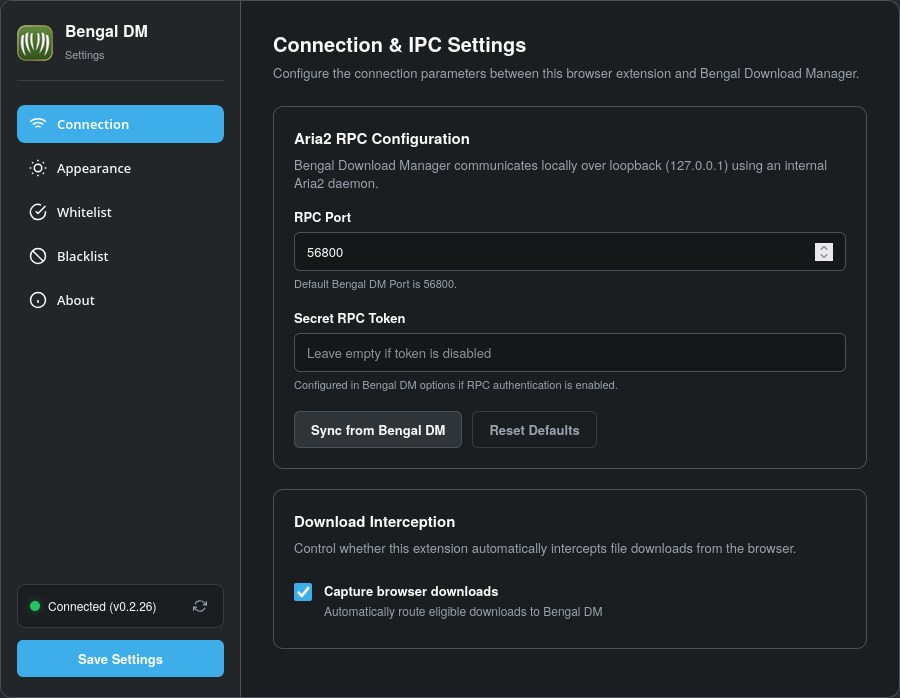900x698 pixels.
Task: Click the Capture browser downloads label
Action: 411,591
